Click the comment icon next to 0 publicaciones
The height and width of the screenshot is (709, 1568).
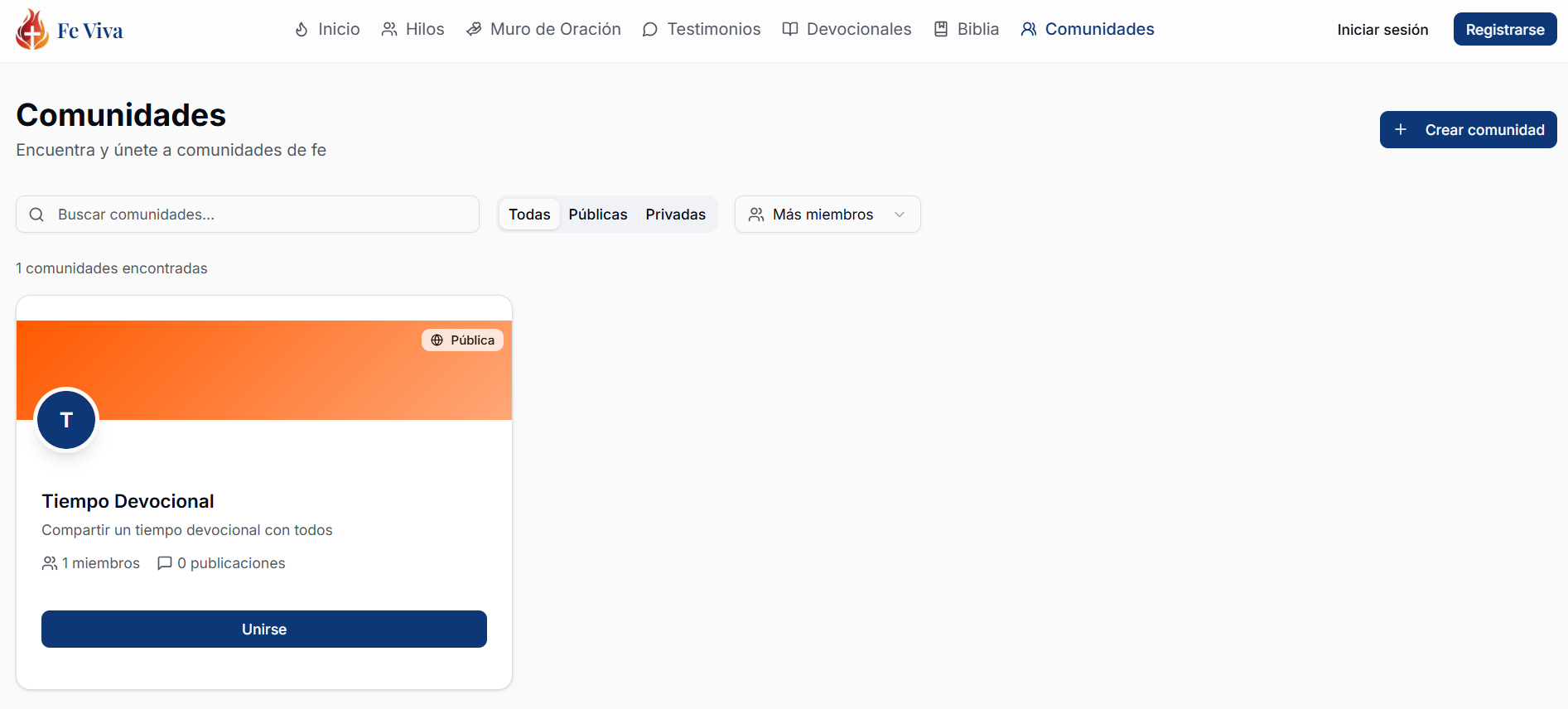pos(165,563)
